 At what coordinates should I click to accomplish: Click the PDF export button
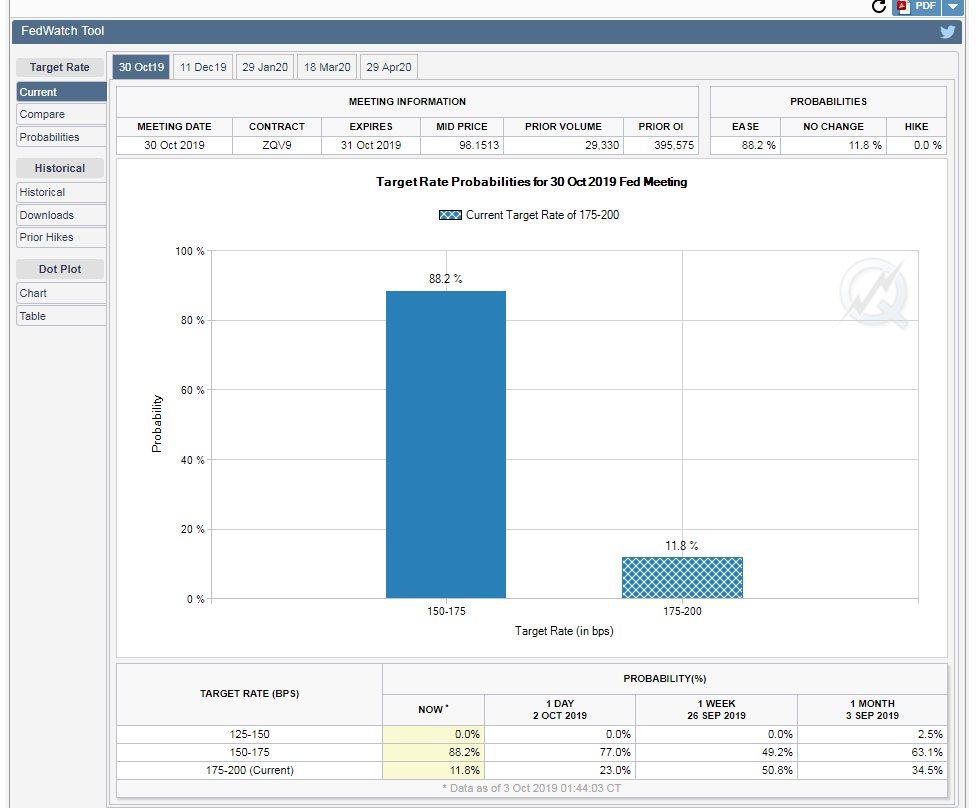coord(916,6)
